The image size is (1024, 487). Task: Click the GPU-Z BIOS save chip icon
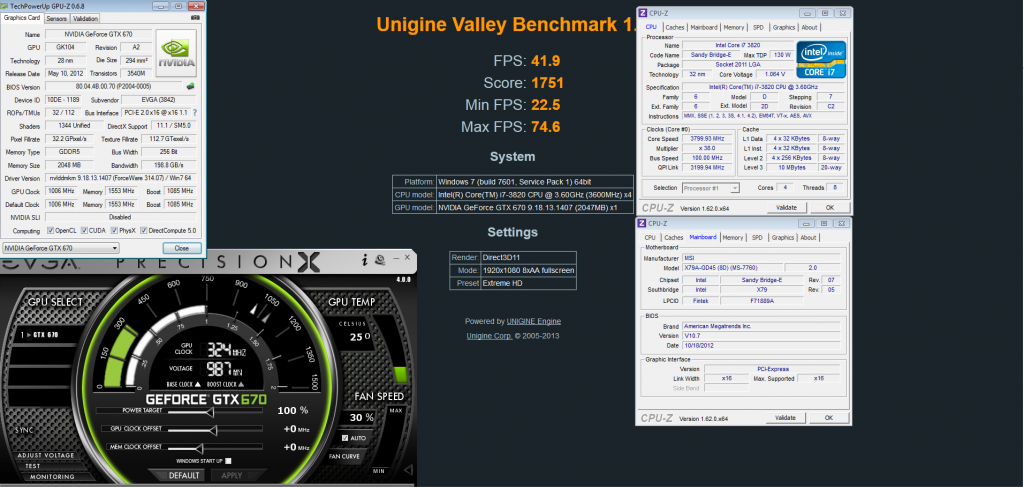[x=191, y=86]
